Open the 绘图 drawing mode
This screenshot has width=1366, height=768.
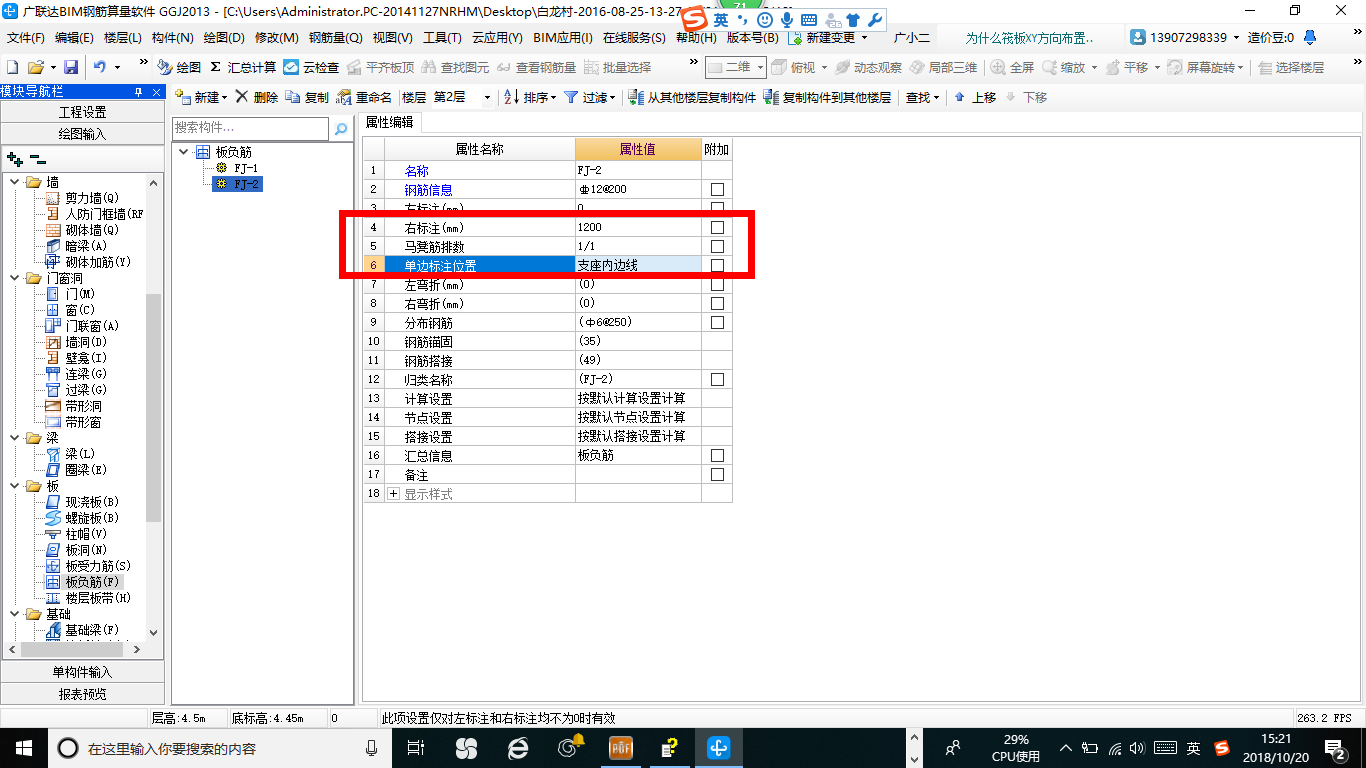coord(179,67)
